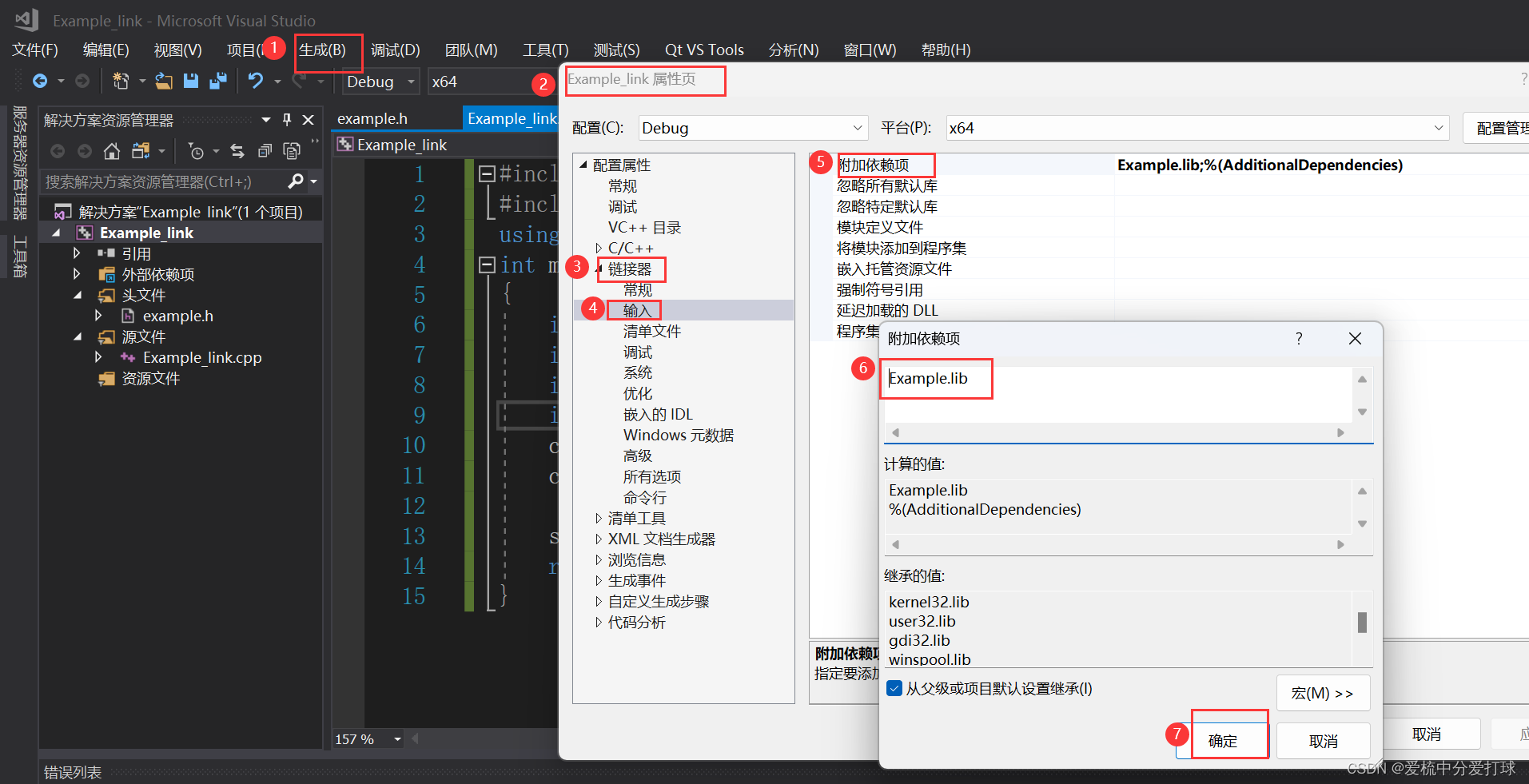1529x784 pixels.
Task: Select 命令行 under 链接器
Action: (644, 498)
